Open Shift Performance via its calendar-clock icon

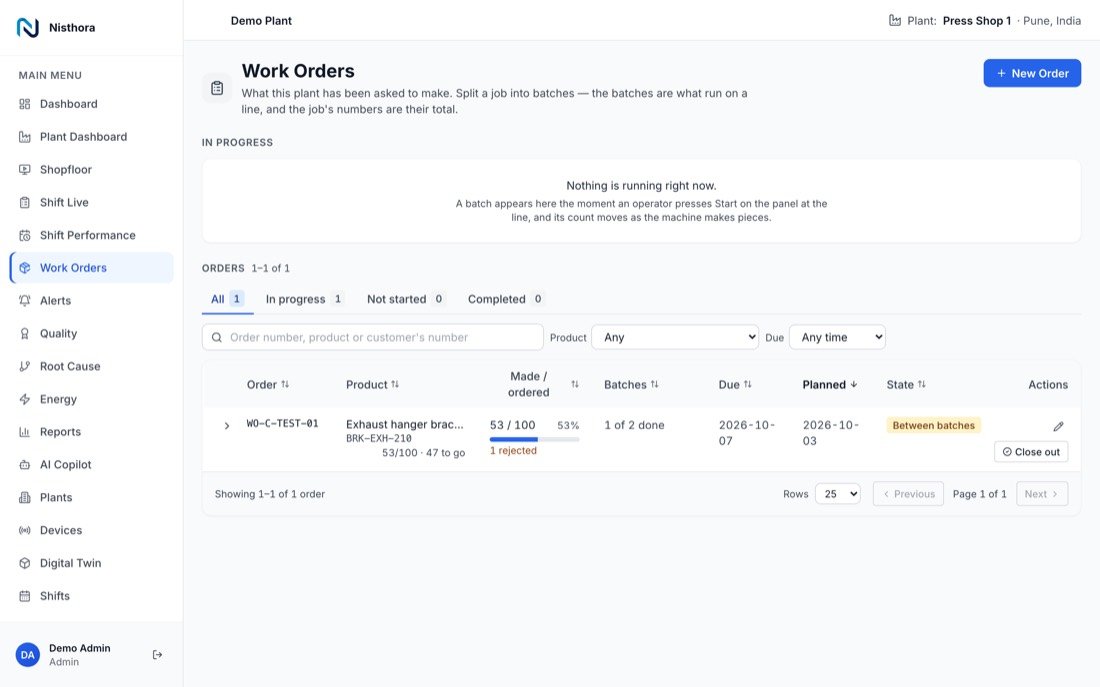25,235
